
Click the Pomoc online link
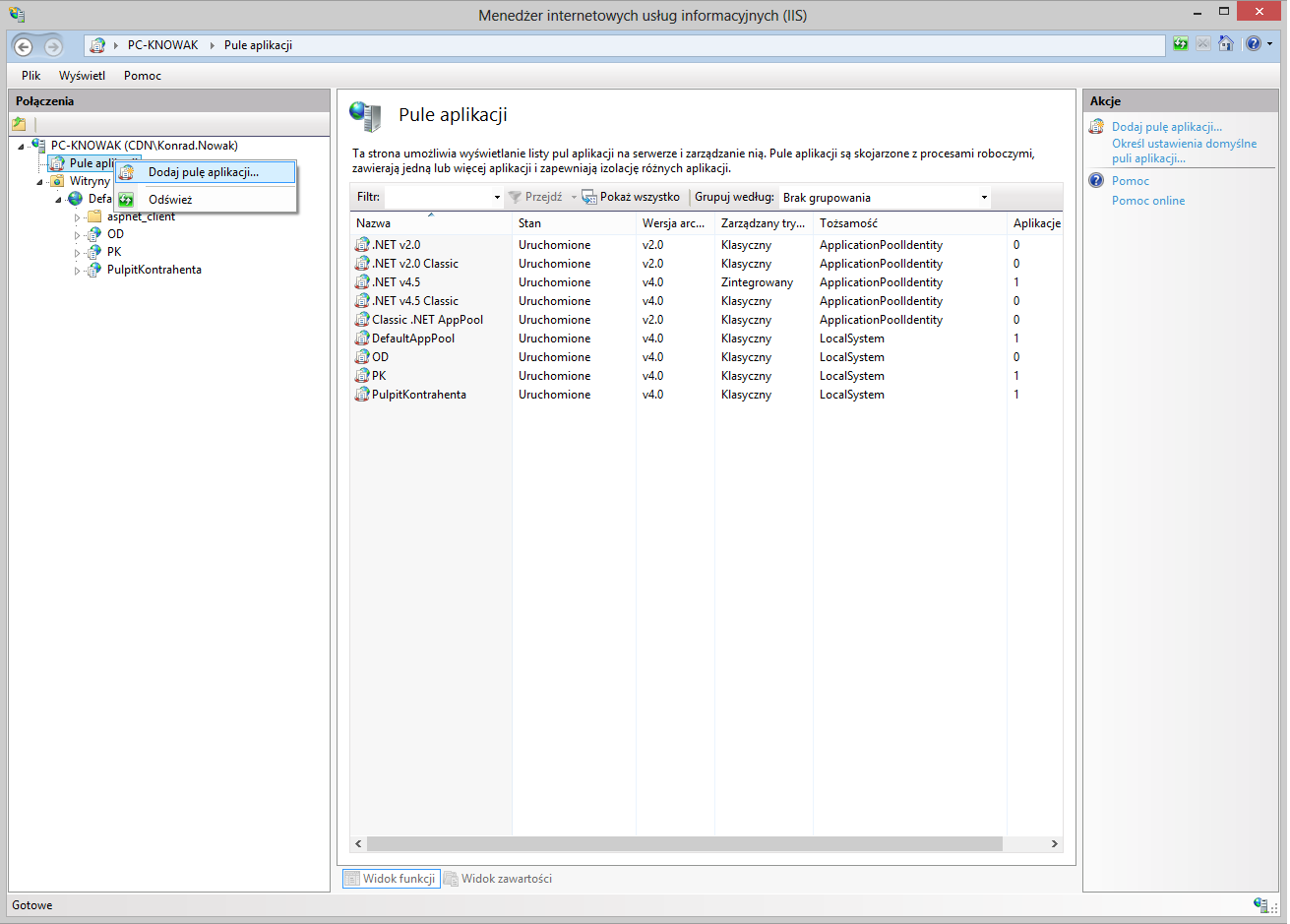pos(1148,201)
